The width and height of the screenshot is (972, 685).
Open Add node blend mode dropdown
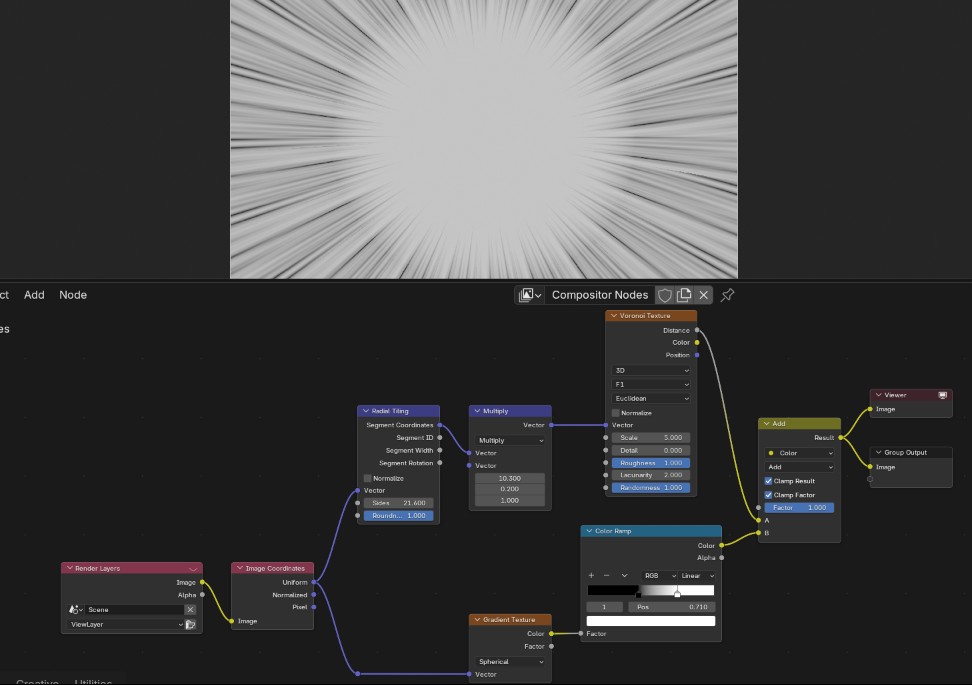pyautogui.click(x=800, y=467)
